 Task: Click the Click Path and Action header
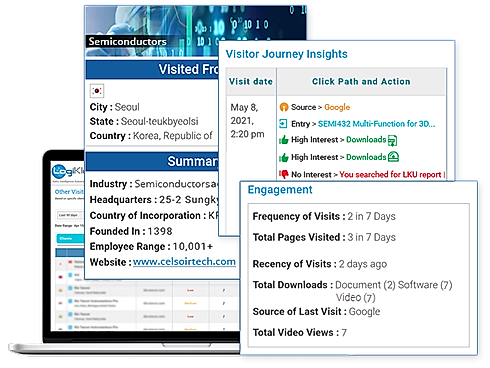[361, 82]
